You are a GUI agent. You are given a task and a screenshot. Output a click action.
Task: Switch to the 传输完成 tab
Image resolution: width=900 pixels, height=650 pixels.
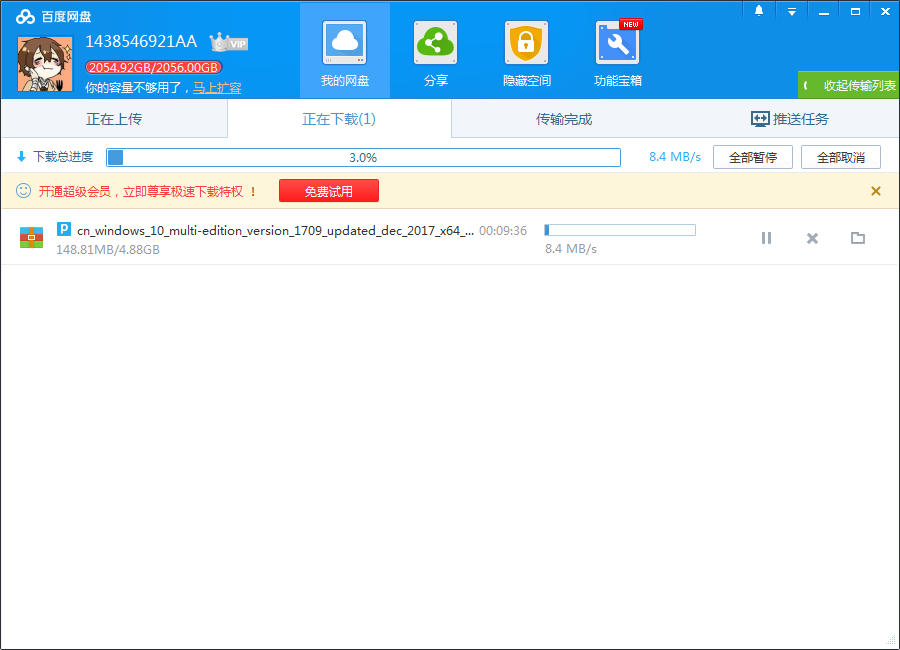point(564,119)
